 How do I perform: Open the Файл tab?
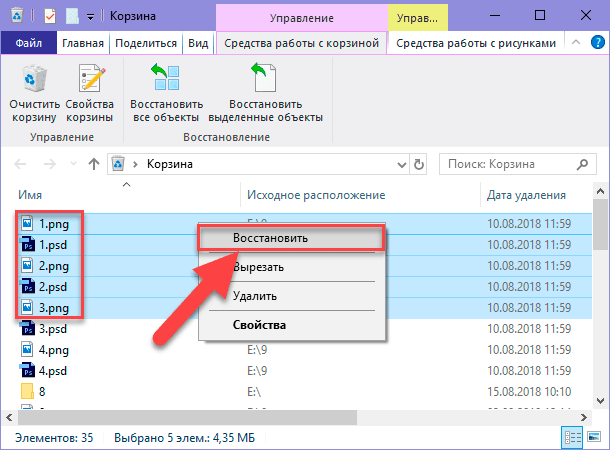click(x=28, y=44)
